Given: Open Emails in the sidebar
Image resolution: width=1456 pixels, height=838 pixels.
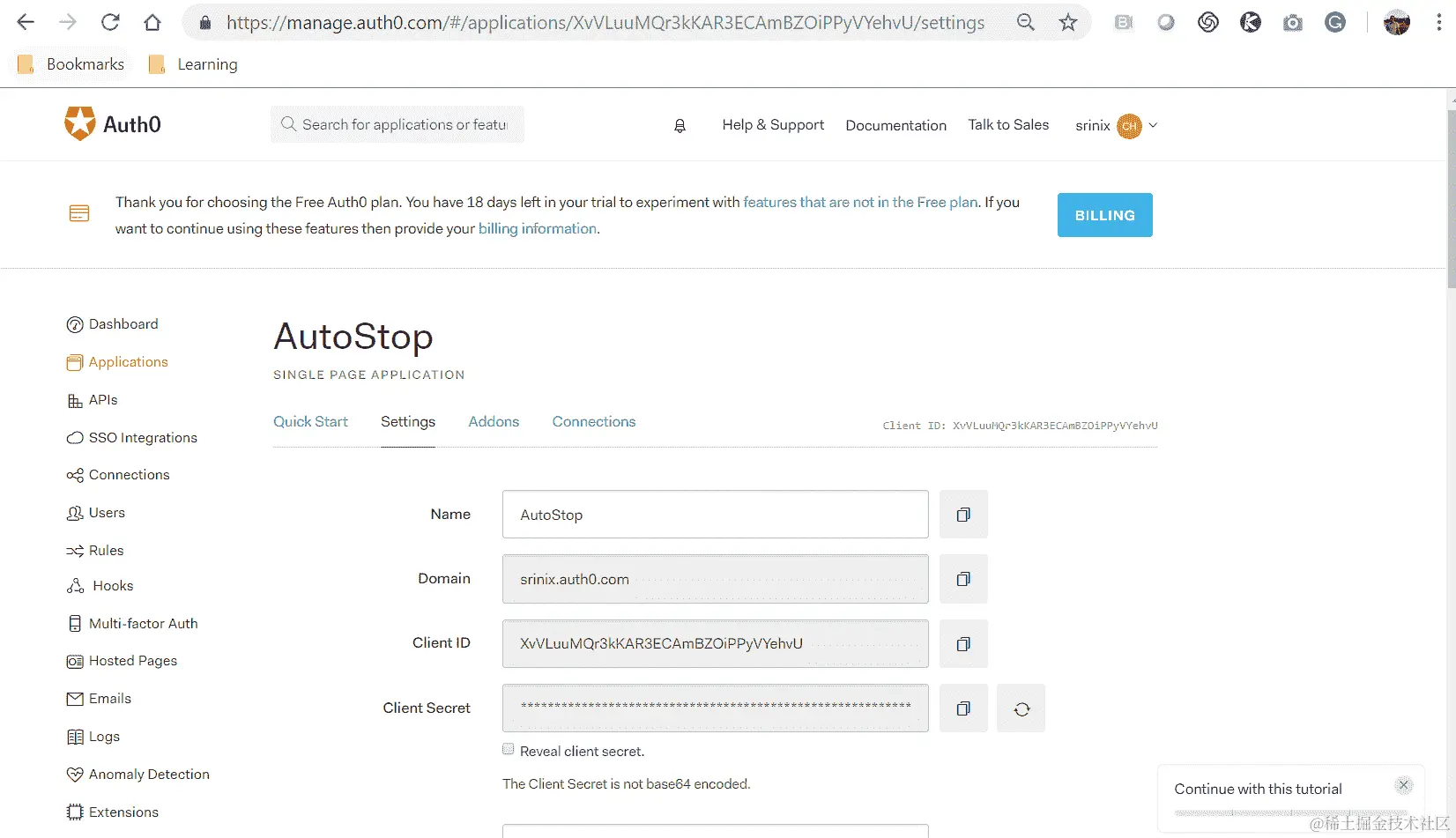Looking at the screenshot, I should tap(99, 699).
